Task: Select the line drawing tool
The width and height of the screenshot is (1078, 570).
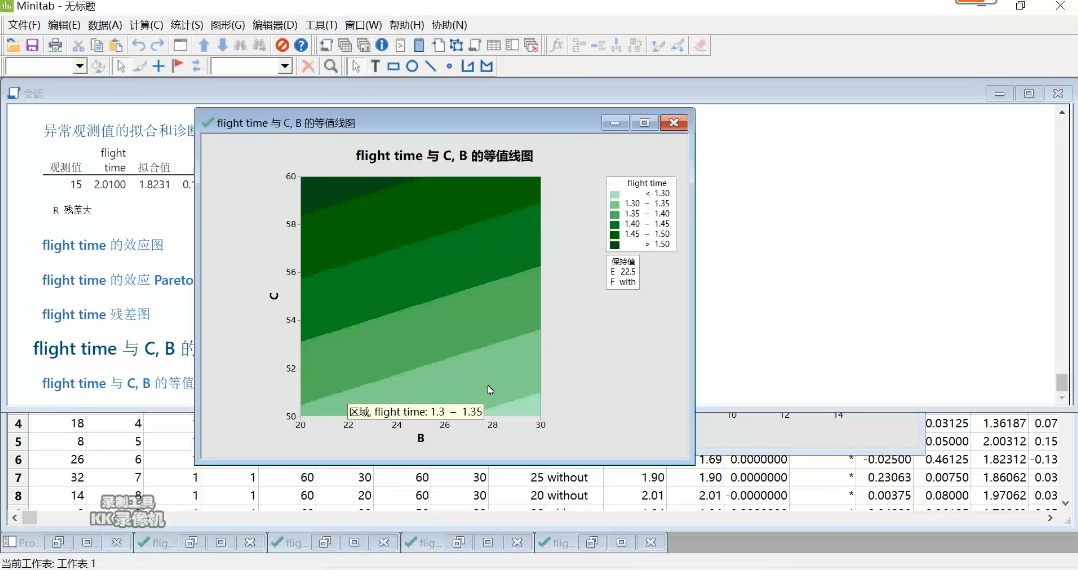Action: (x=430, y=66)
